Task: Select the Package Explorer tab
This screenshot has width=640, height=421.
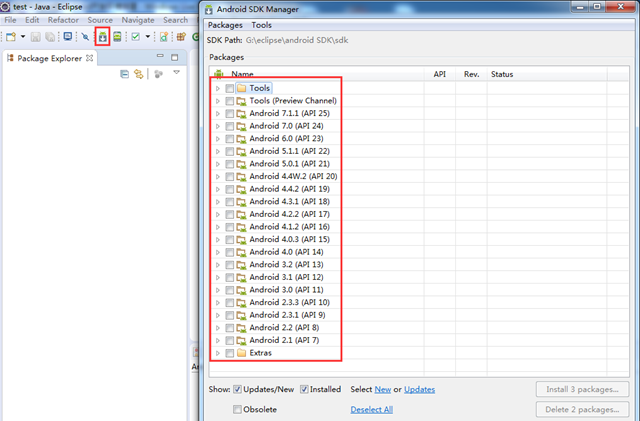Action: [50, 58]
